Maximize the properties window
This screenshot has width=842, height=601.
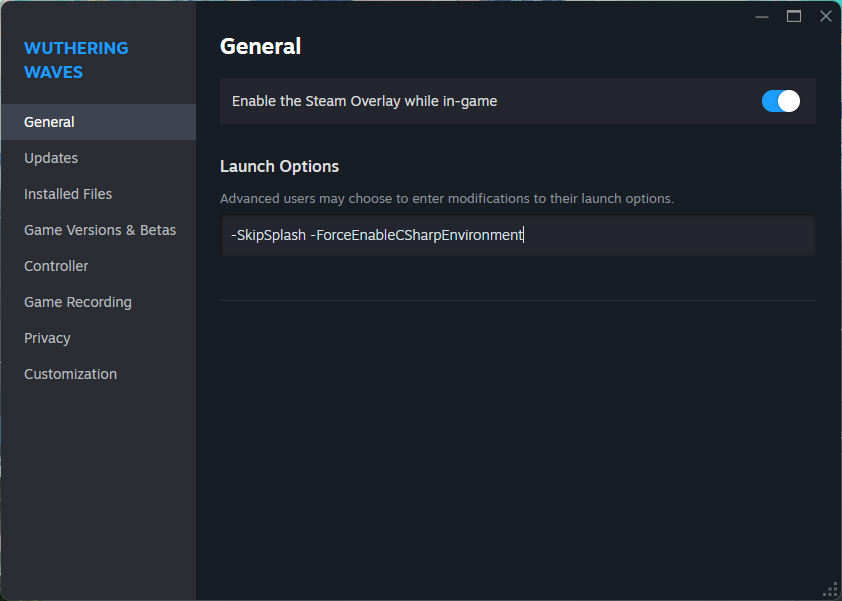tap(794, 17)
